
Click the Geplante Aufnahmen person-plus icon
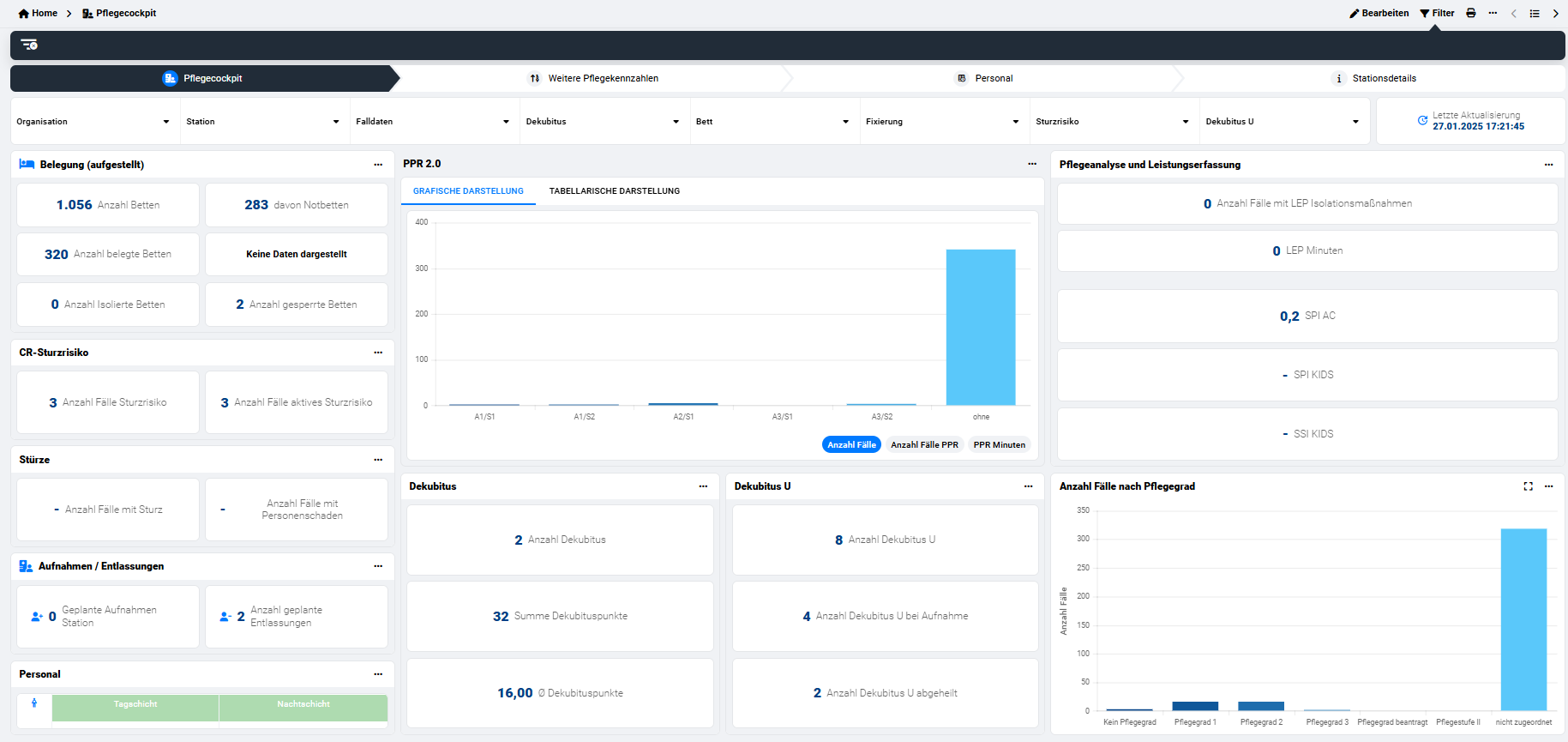pos(37,617)
